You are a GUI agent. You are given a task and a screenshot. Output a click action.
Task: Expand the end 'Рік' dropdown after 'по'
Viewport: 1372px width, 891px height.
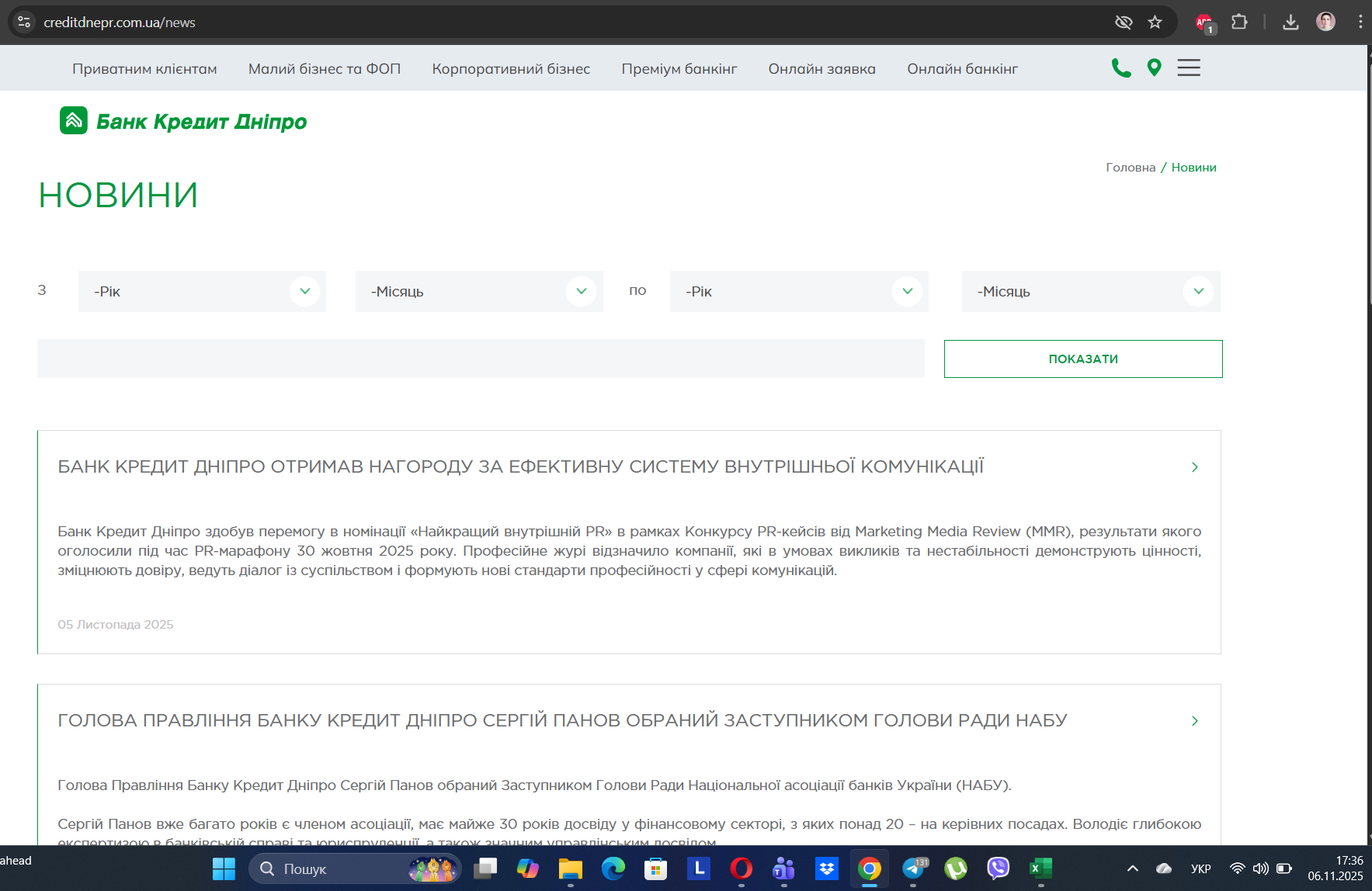click(x=799, y=291)
